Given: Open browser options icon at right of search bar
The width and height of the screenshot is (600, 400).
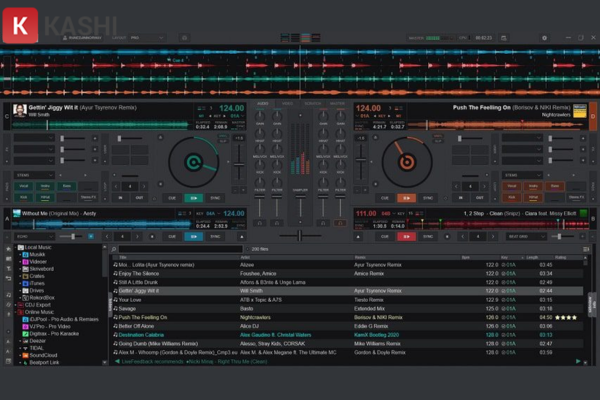Looking at the screenshot, I should 586,249.
